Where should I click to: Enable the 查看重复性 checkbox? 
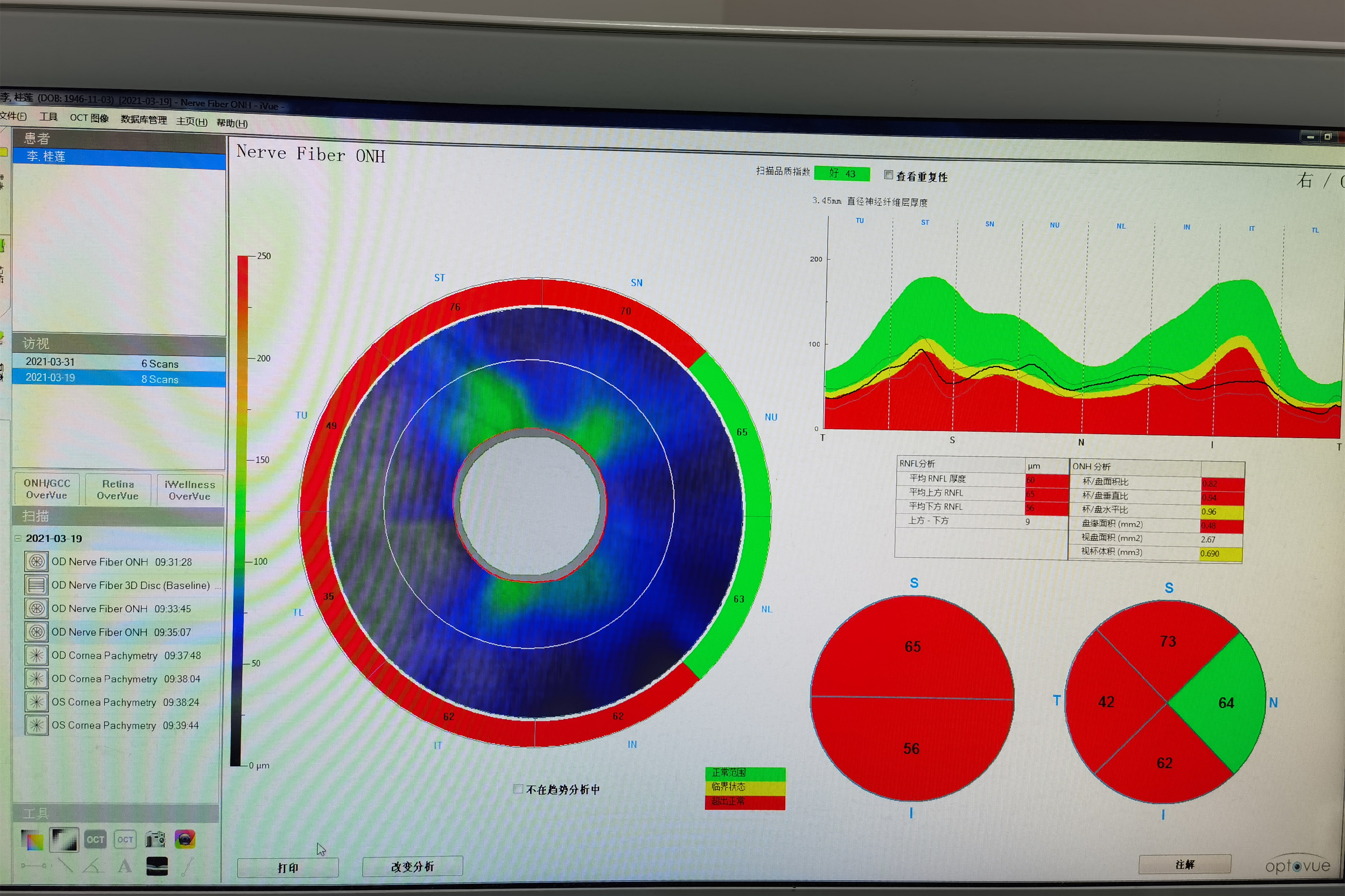[888, 175]
